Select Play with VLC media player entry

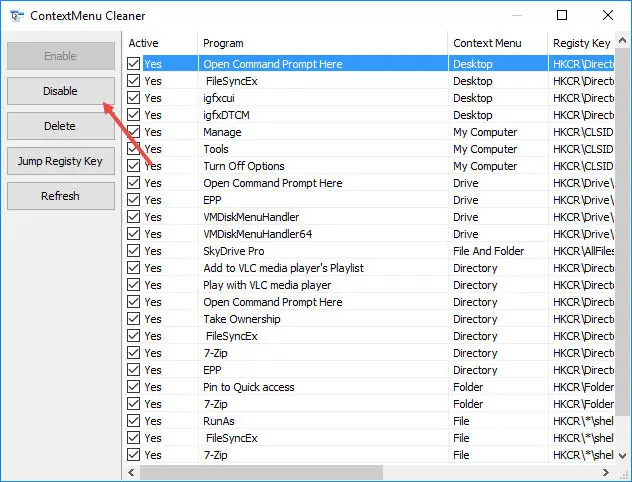click(x=267, y=285)
